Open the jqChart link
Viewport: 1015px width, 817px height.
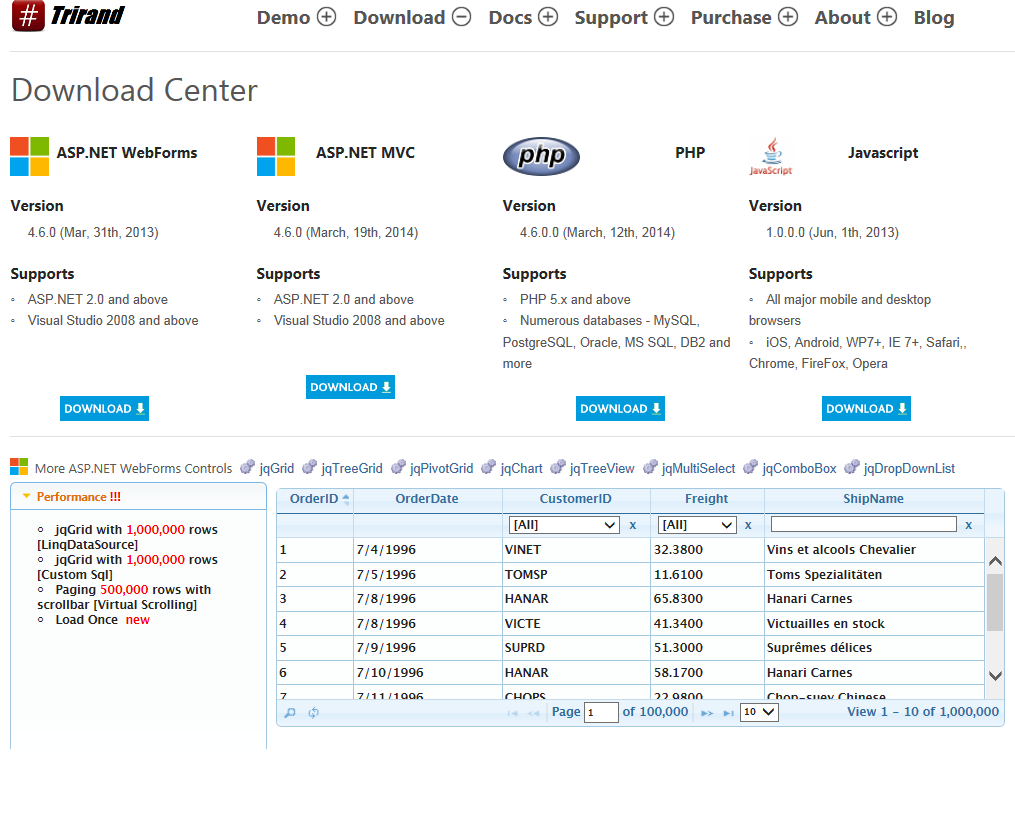pyautogui.click(x=521, y=468)
